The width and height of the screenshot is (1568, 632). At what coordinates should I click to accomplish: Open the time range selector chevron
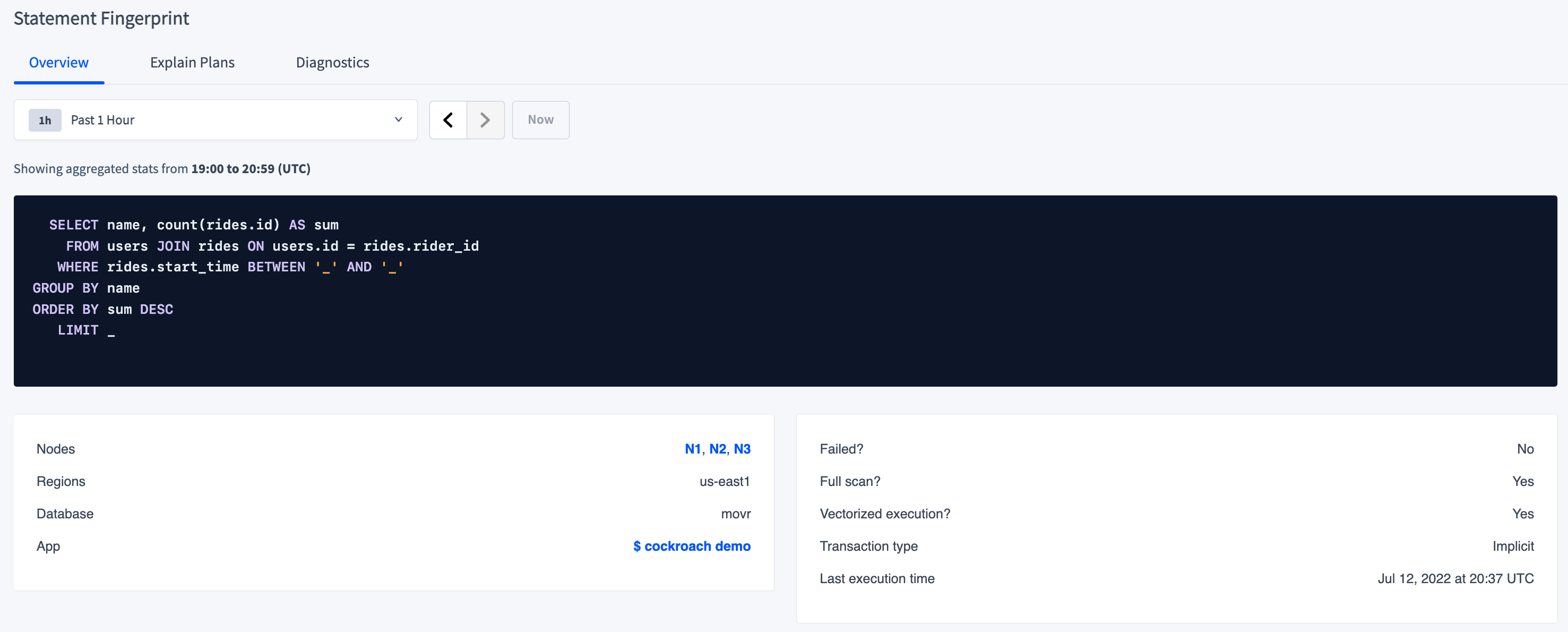click(x=399, y=119)
